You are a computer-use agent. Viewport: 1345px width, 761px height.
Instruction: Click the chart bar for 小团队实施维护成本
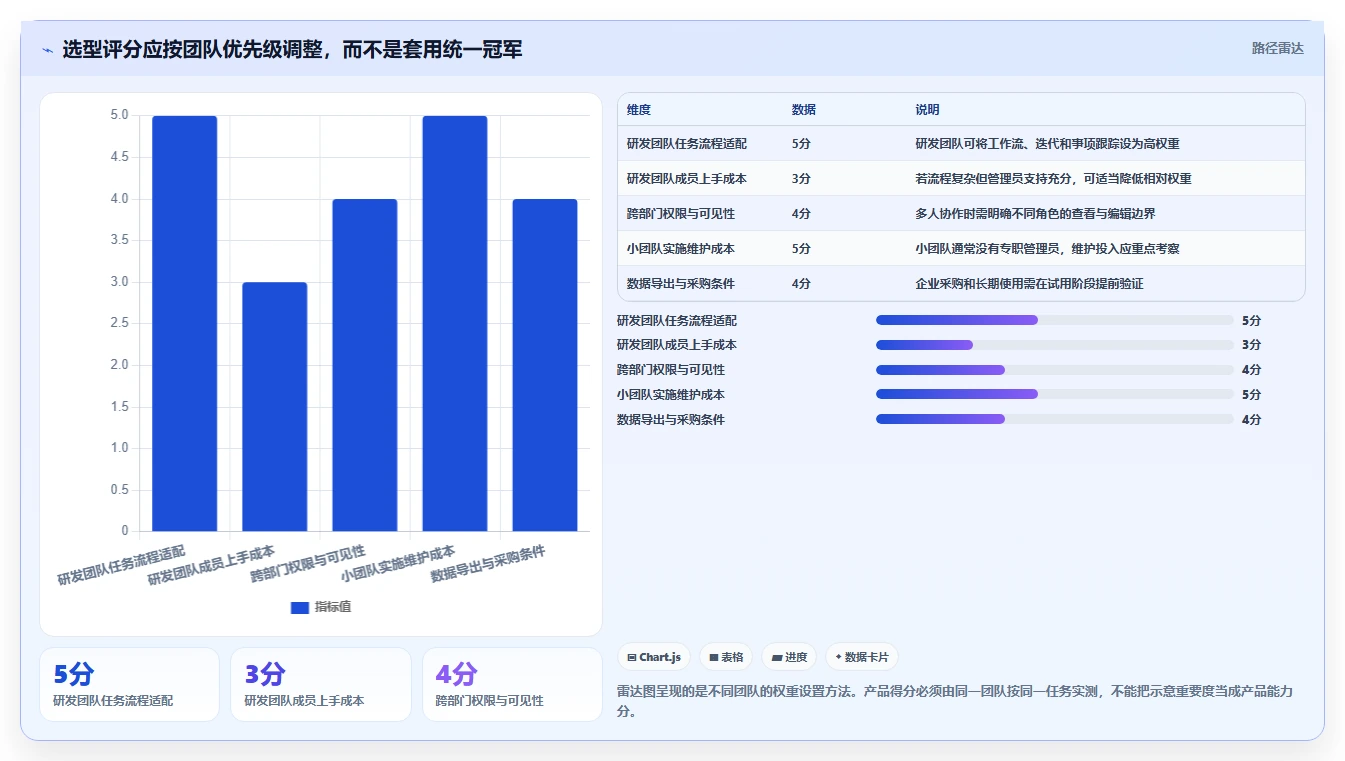(x=455, y=323)
